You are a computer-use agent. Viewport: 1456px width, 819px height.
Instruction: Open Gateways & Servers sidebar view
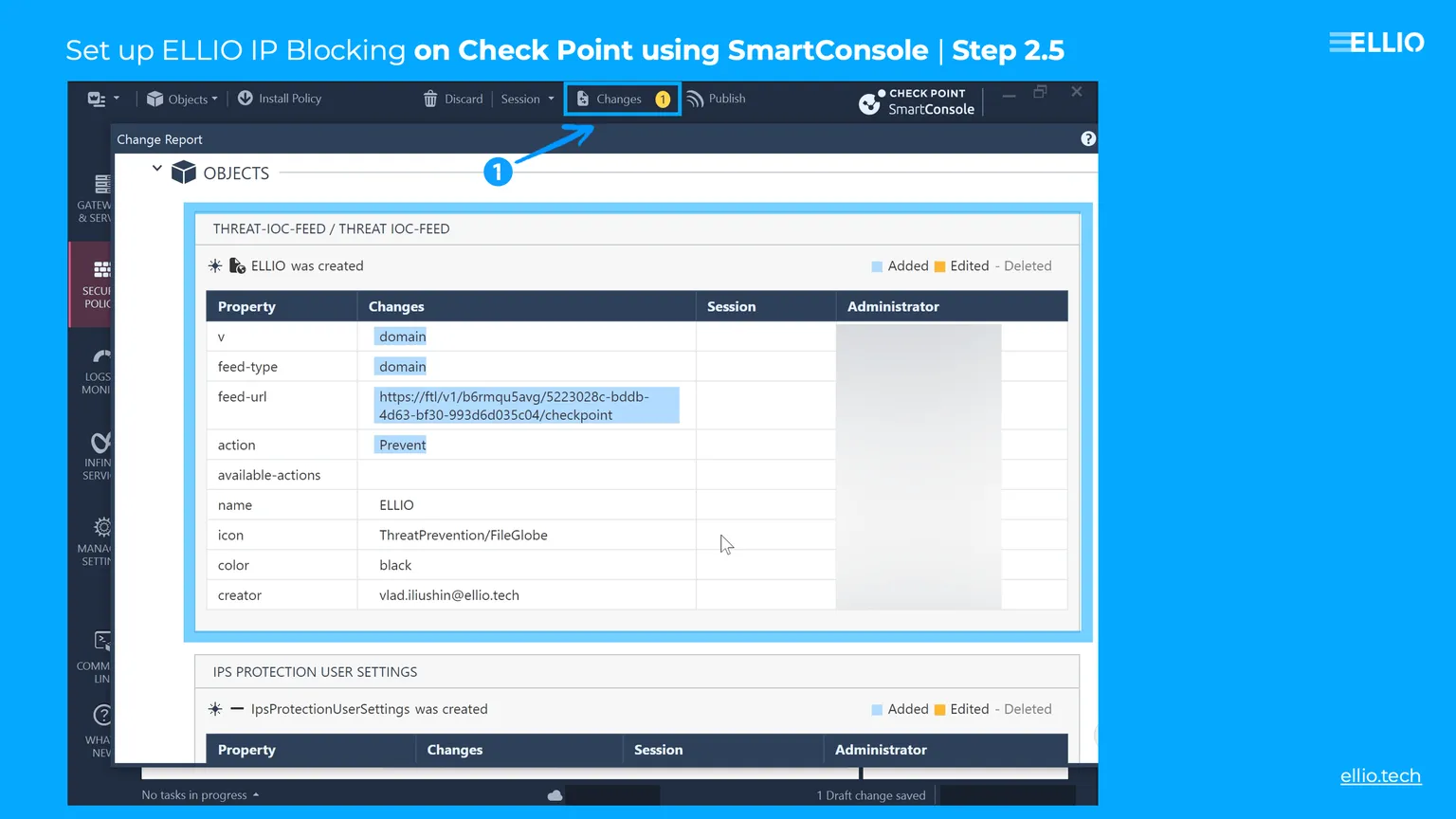point(95,198)
